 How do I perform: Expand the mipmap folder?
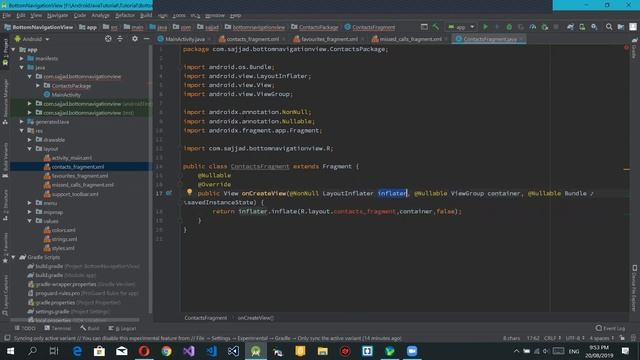[30, 212]
